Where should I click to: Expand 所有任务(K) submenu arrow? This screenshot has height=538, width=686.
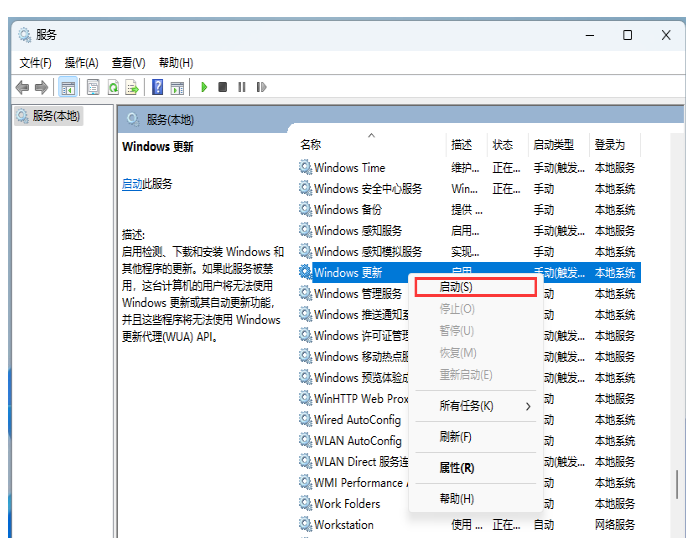coord(528,406)
